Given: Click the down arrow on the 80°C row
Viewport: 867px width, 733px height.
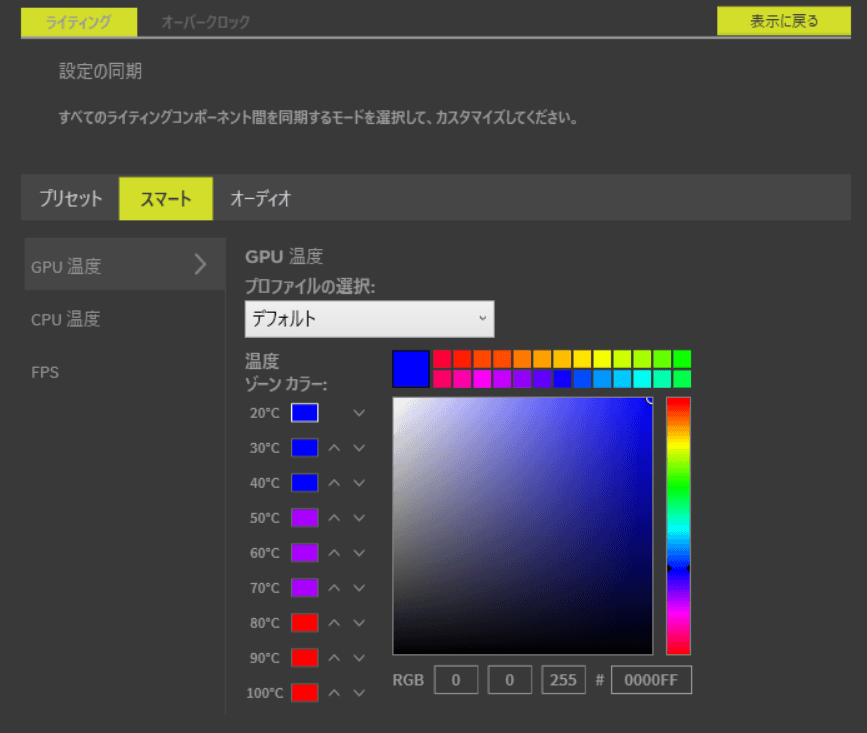Looking at the screenshot, I should 359,623.
